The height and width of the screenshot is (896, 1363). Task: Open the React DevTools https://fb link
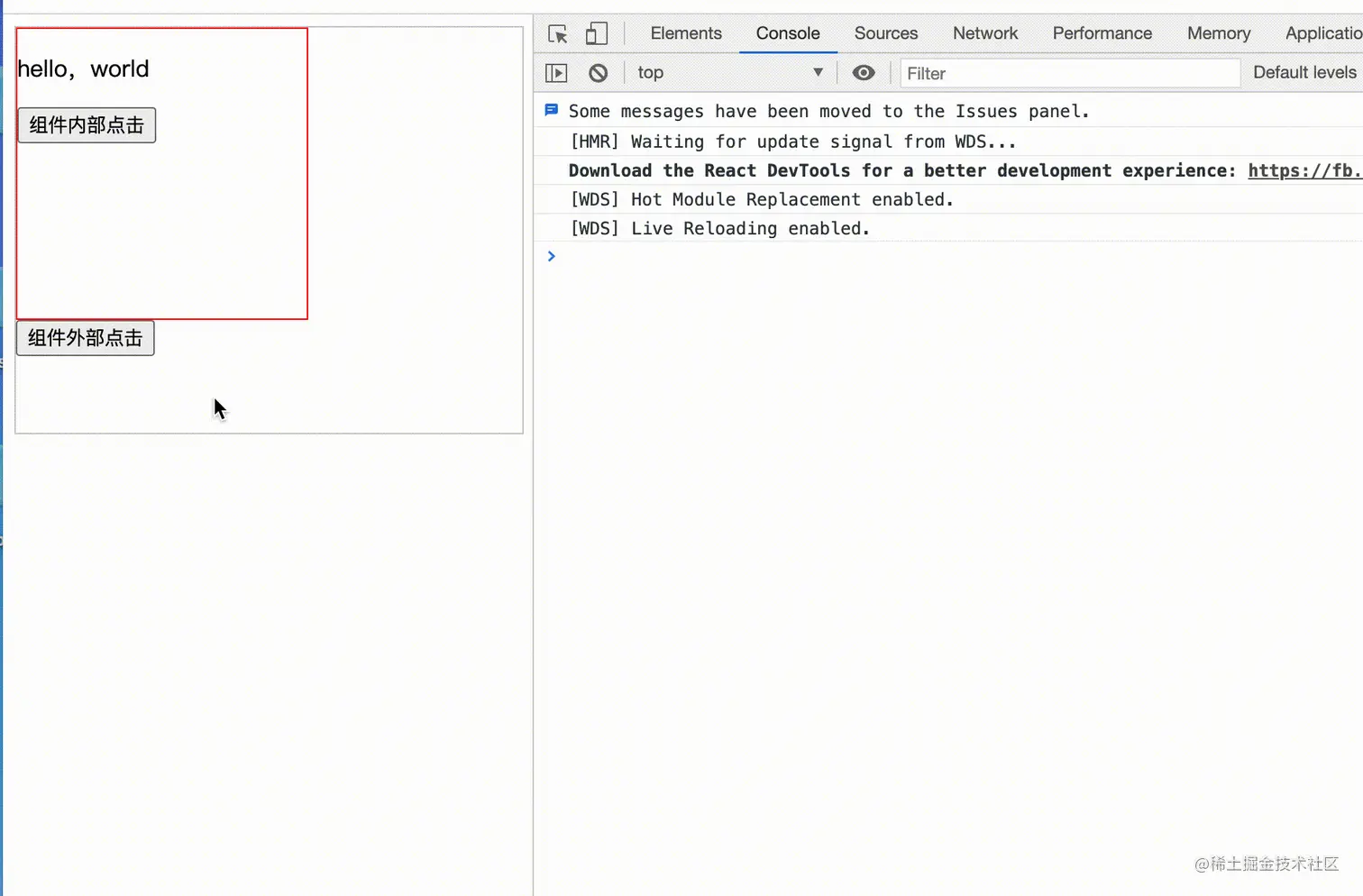click(1304, 171)
